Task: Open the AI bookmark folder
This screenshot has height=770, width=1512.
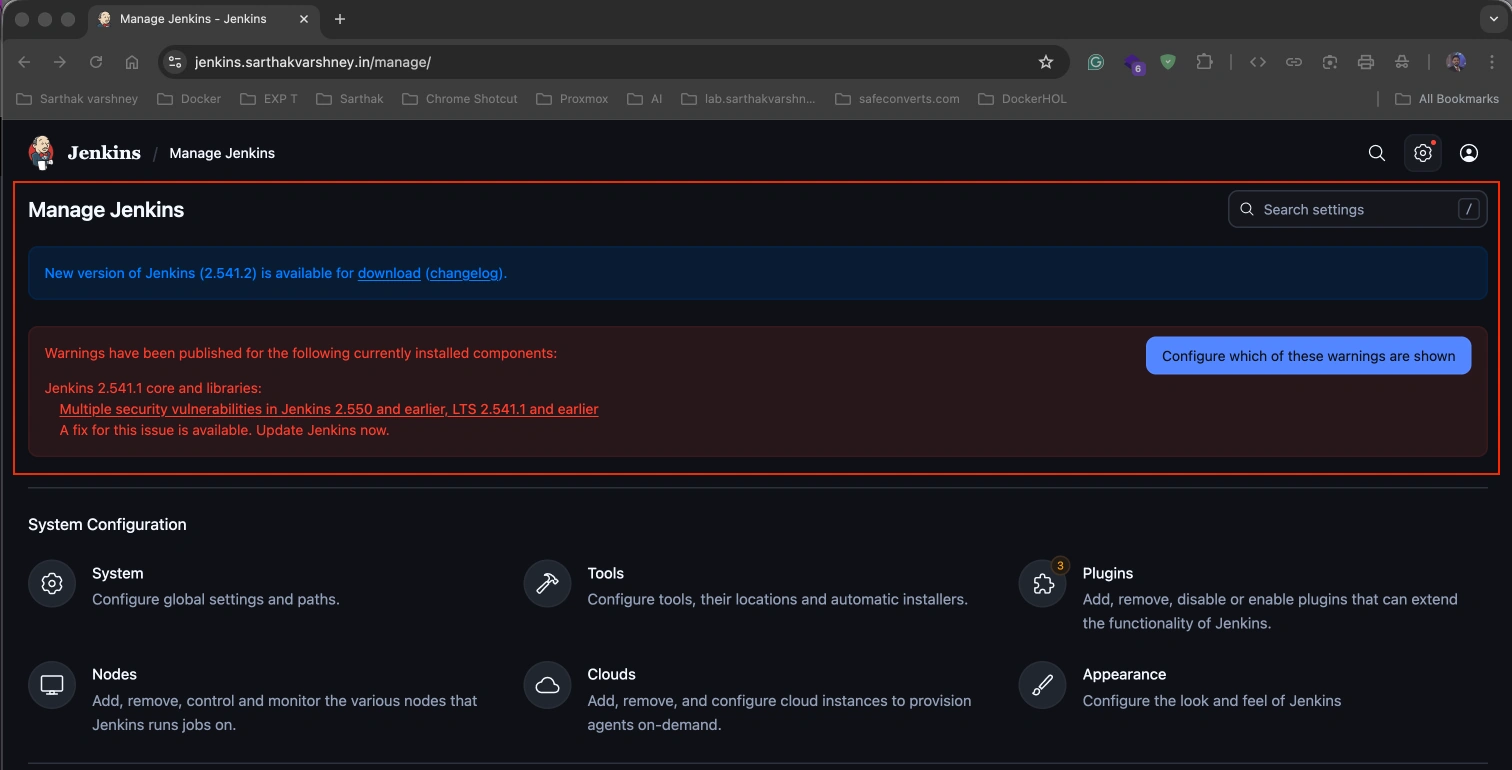Action: (x=646, y=99)
